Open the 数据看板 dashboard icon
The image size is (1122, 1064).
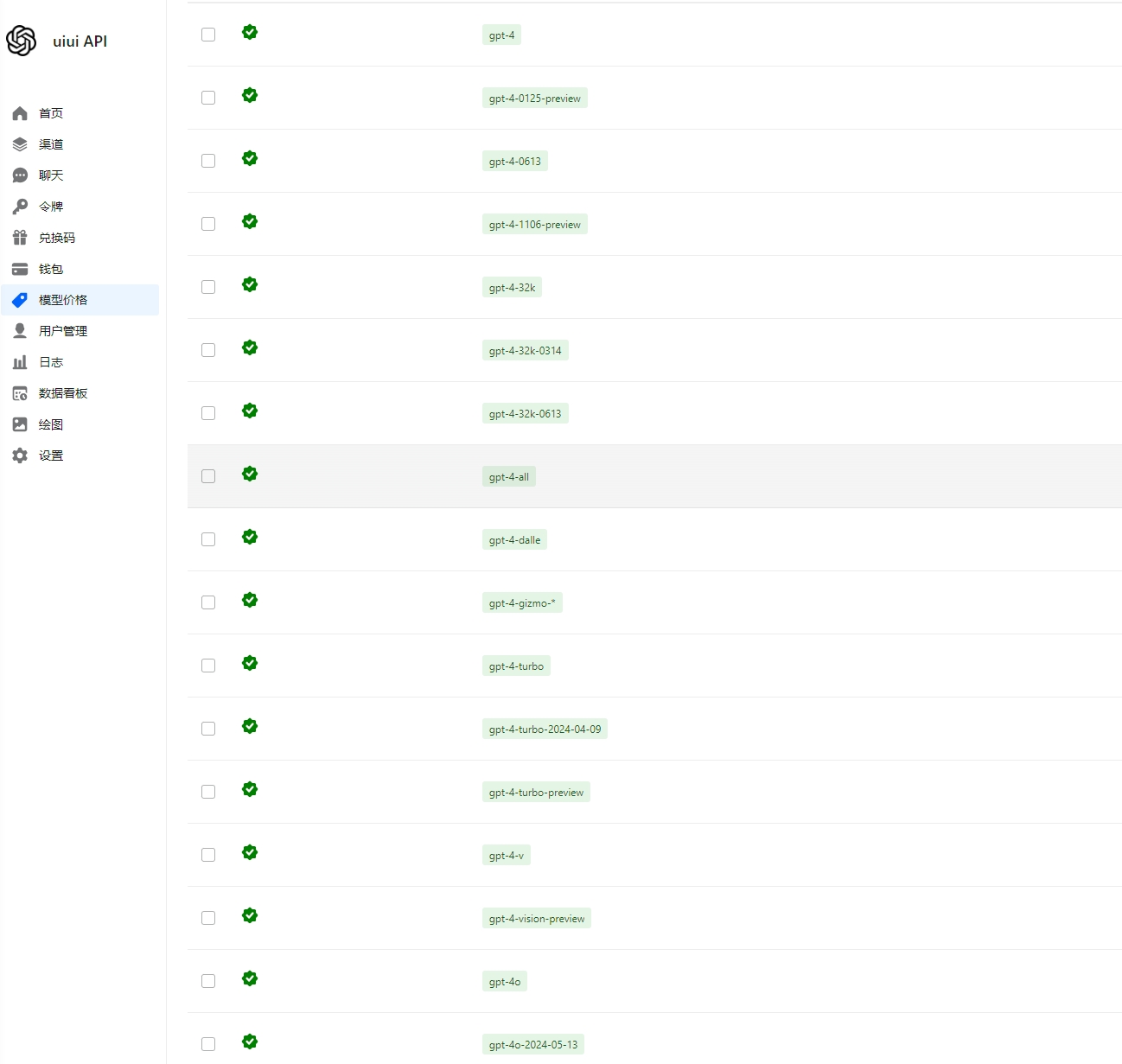(x=20, y=393)
